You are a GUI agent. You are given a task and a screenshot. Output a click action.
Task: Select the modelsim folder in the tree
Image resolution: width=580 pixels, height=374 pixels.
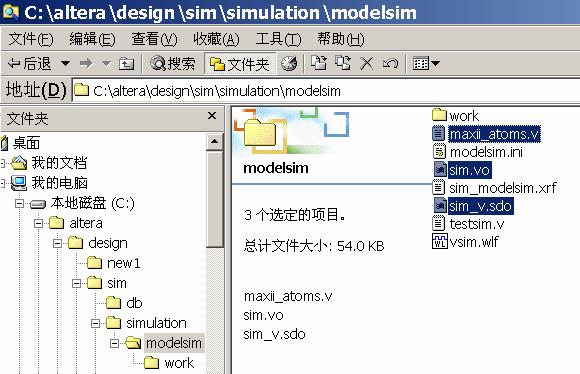pos(174,343)
